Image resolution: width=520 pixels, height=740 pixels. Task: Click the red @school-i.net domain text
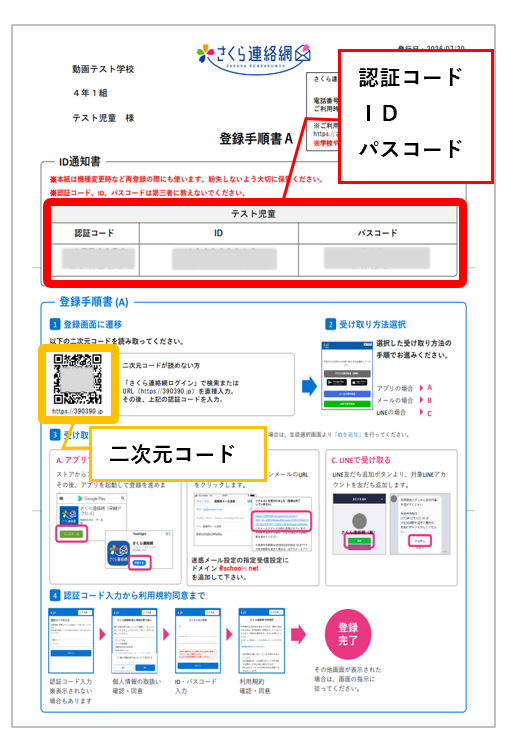[x=239, y=569]
